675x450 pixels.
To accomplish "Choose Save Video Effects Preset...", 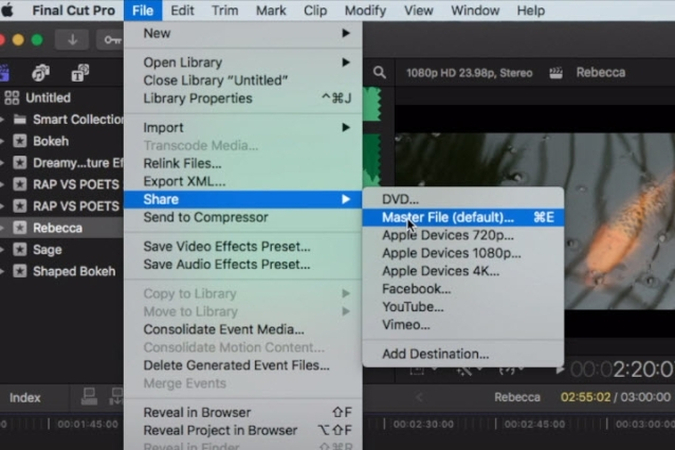I will point(243,246).
